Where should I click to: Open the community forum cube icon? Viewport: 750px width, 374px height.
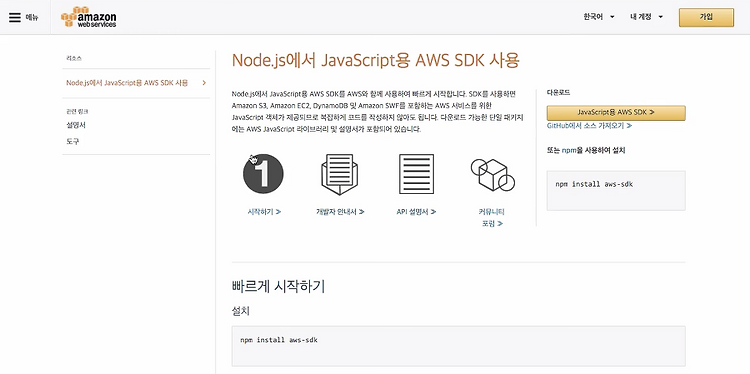[493, 175]
